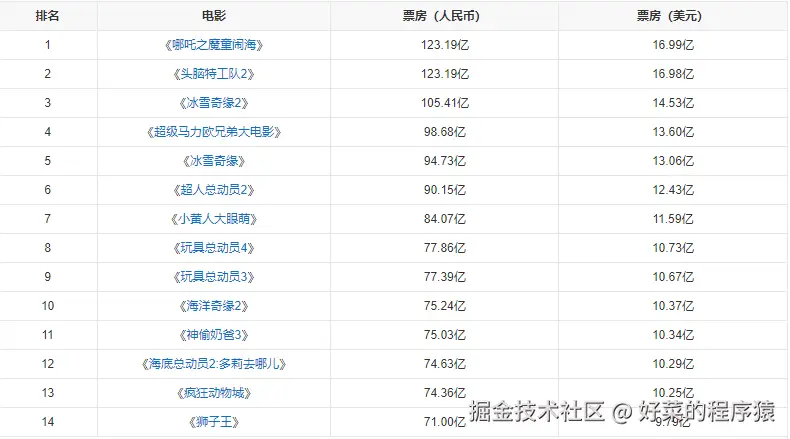The image size is (790, 439).
Task: Click the 《狮子王》 movie link
Action: pyautogui.click(x=213, y=422)
